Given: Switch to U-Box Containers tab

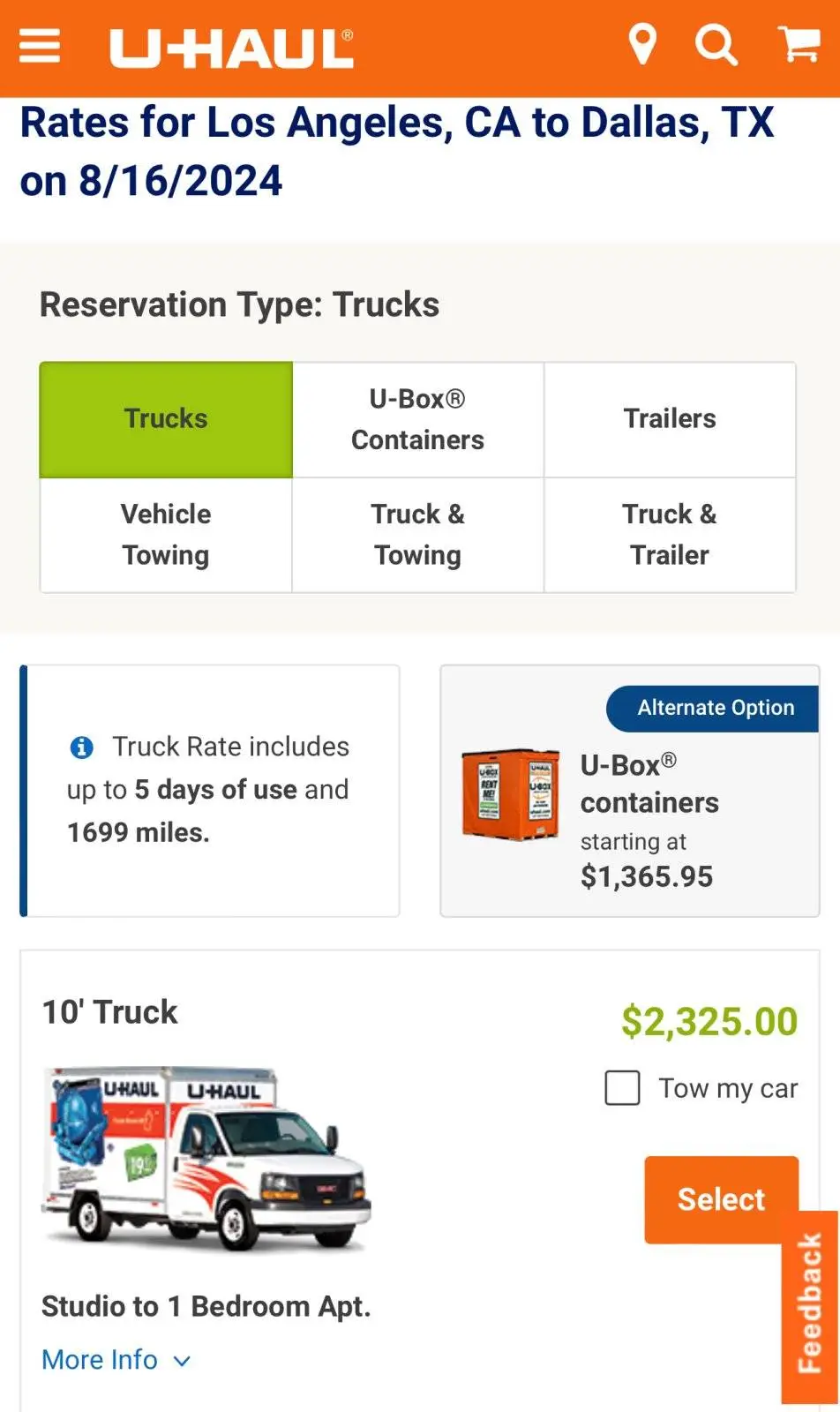Looking at the screenshot, I should [417, 419].
